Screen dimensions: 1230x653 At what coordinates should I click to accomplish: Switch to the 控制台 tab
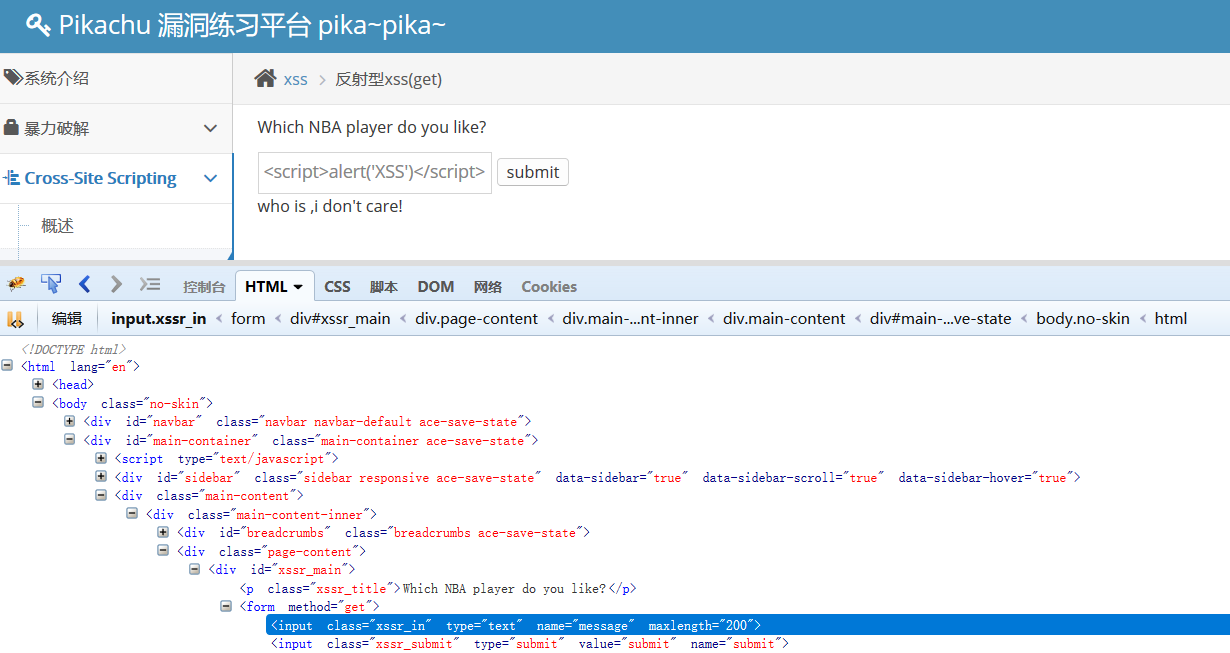click(204, 286)
